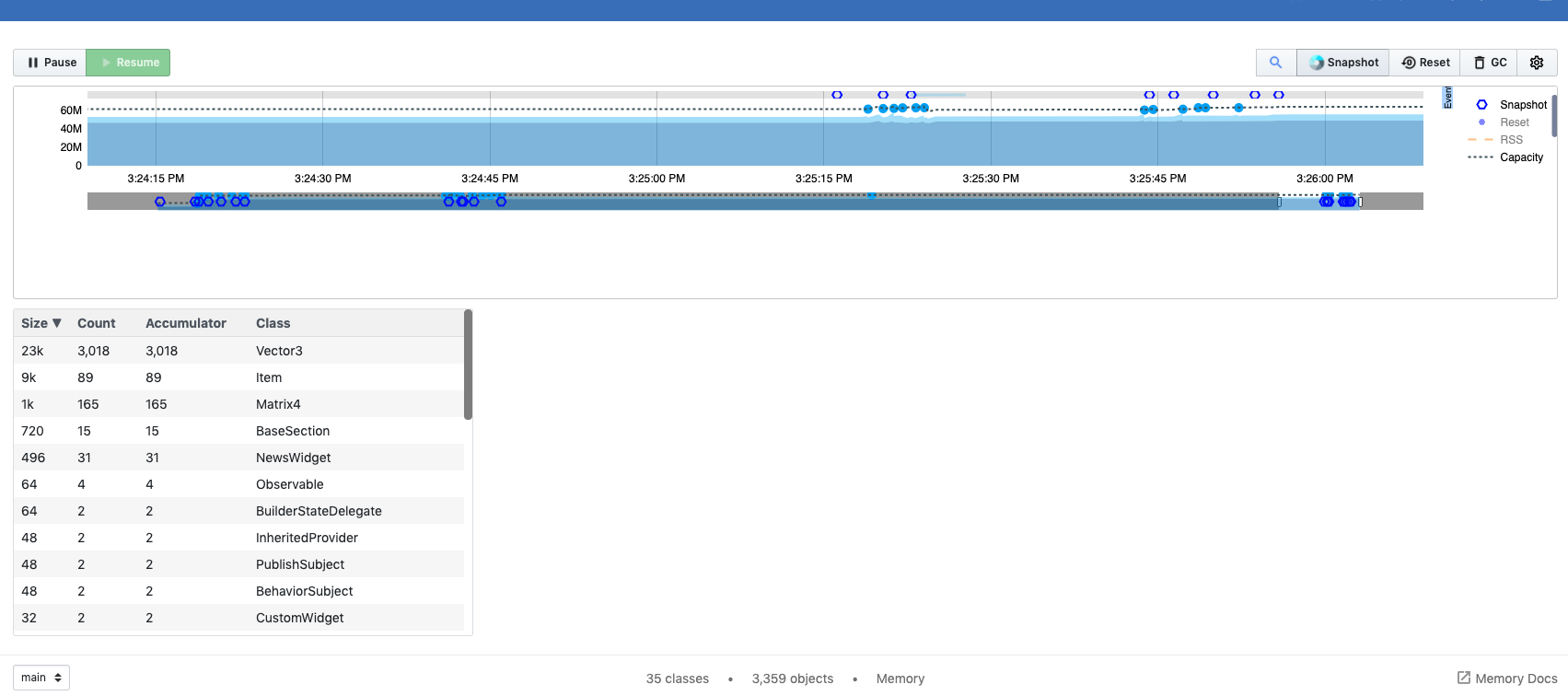Click the legend panel scrollbar
The width and height of the screenshot is (1568, 696).
1554,116
